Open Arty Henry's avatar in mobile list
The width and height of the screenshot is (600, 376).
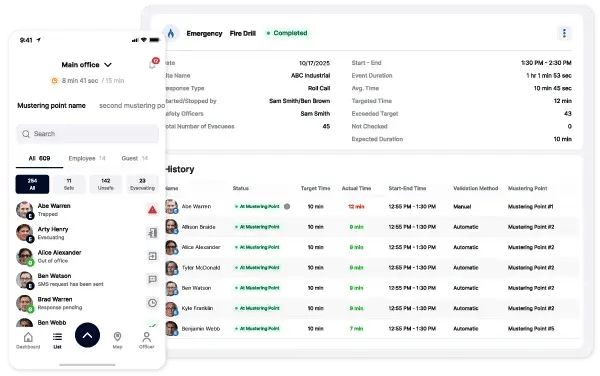25,233
